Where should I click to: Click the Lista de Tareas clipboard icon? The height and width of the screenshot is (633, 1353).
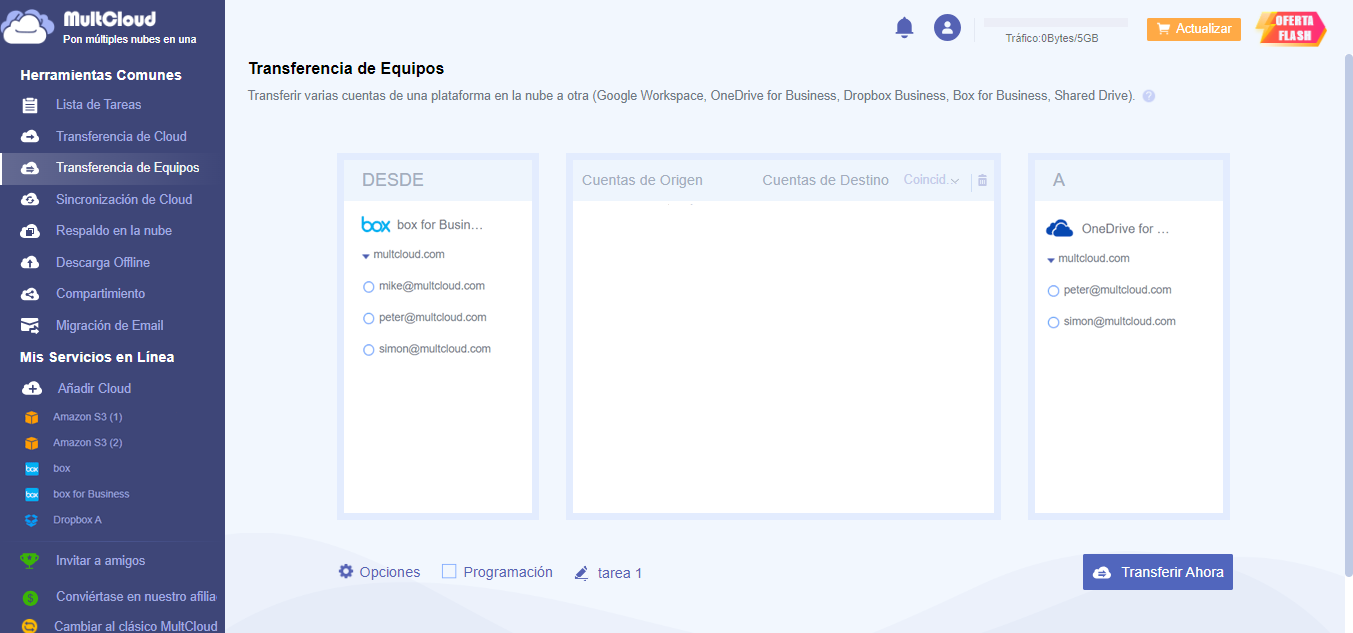30,105
